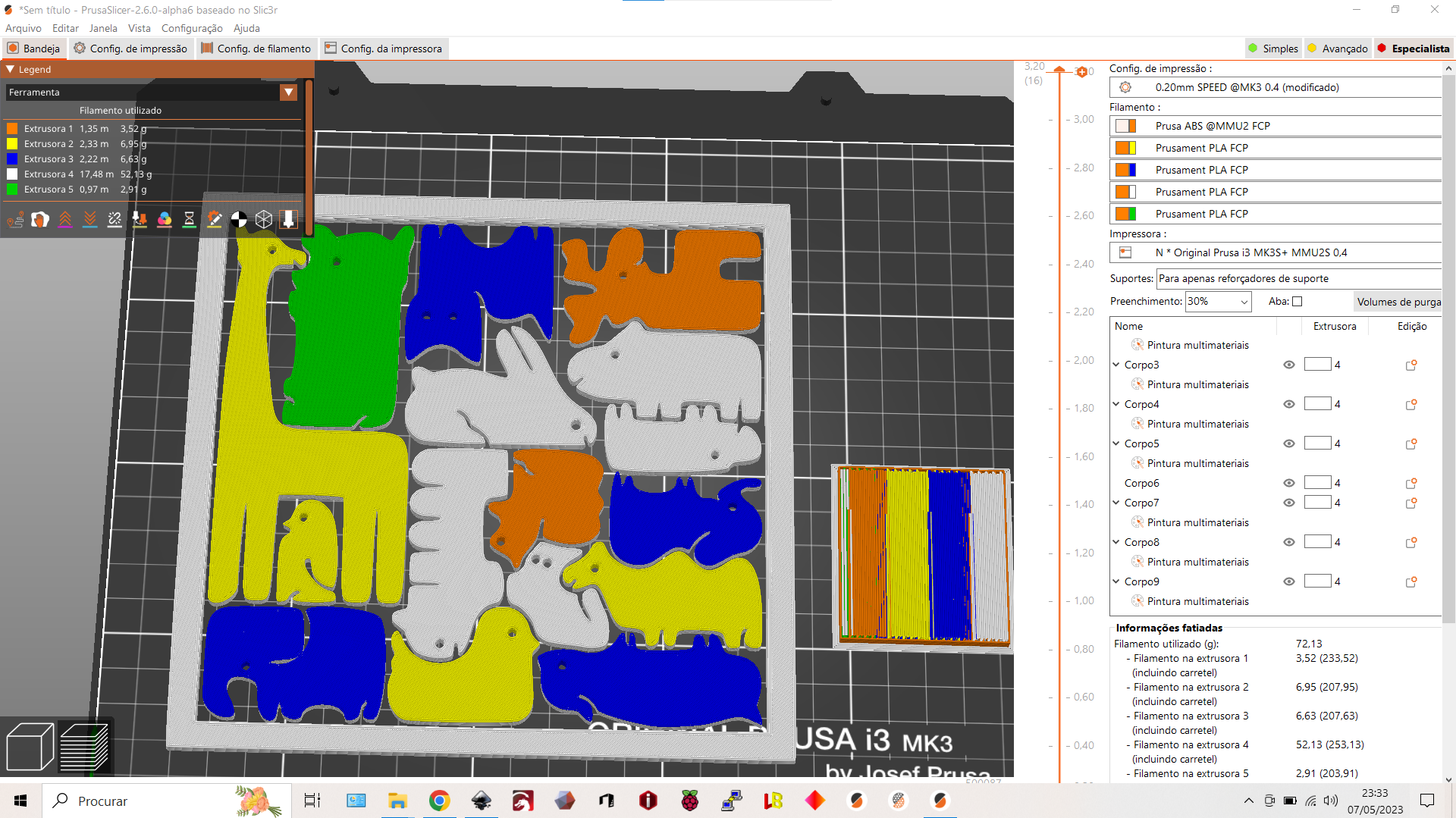Switch to Avançado mode
The height and width of the screenshot is (818, 1456).
coord(1338,49)
